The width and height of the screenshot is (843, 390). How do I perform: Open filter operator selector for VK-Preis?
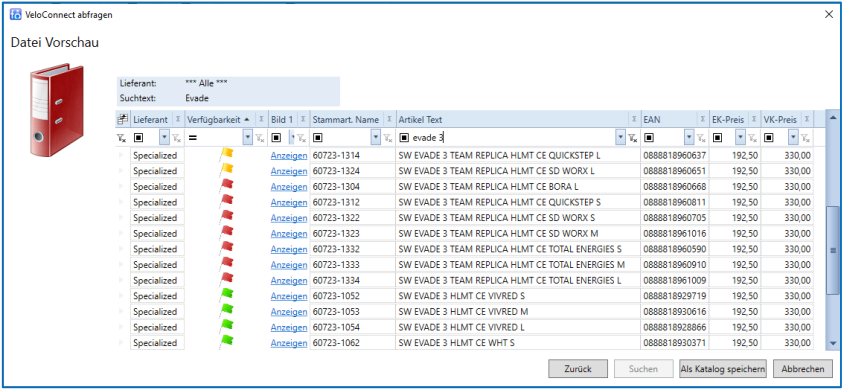tap(769, 138)
